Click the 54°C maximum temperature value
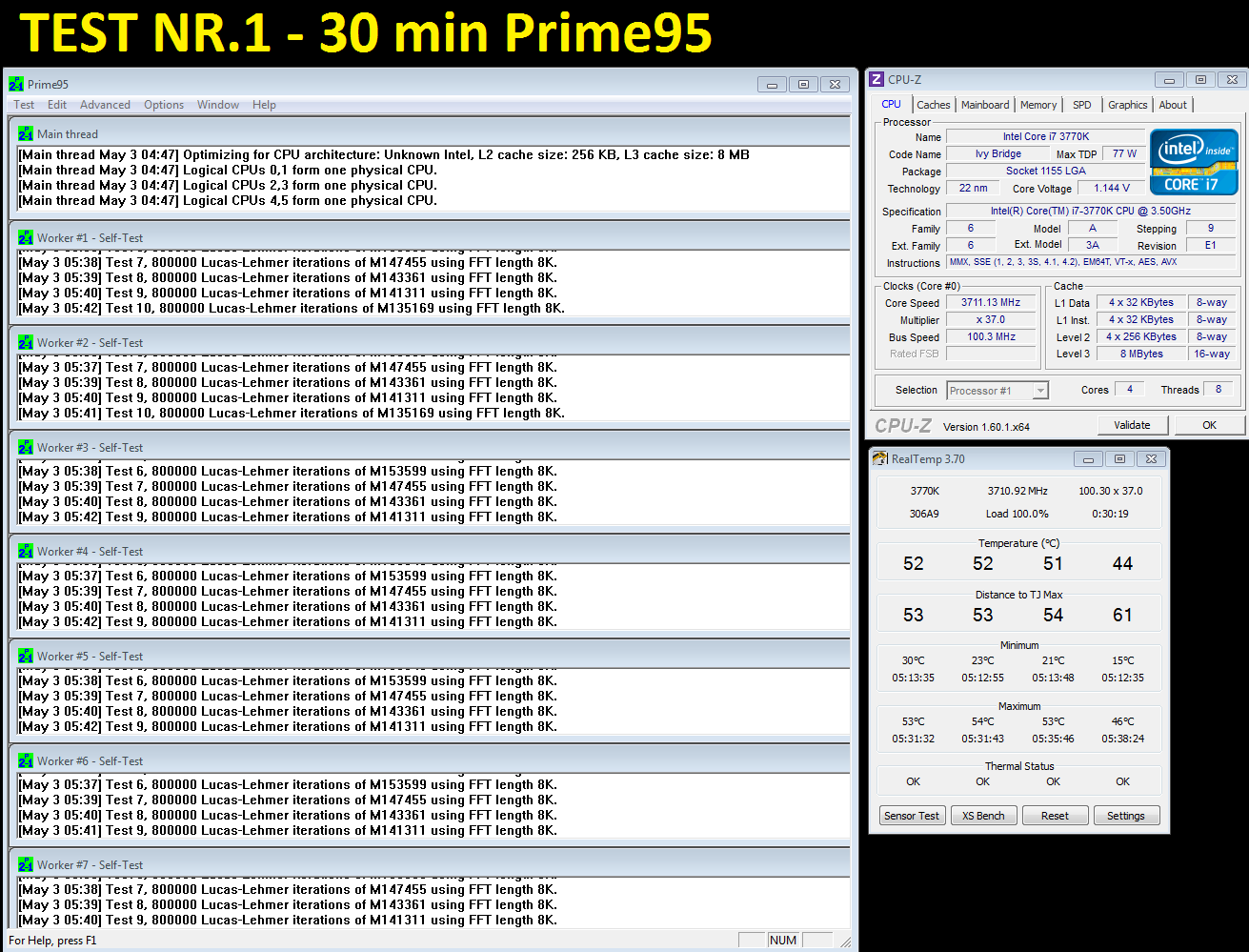This screenshot has height=952, width=1249. tap(983, 721)
